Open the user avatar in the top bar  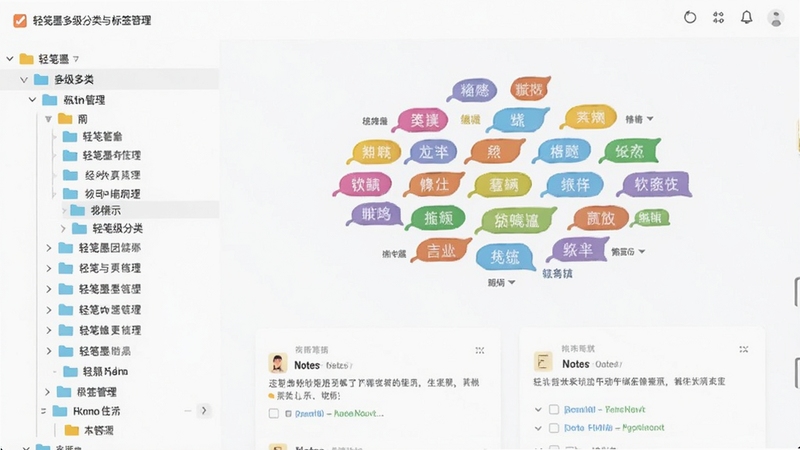(x=776, y=18)
